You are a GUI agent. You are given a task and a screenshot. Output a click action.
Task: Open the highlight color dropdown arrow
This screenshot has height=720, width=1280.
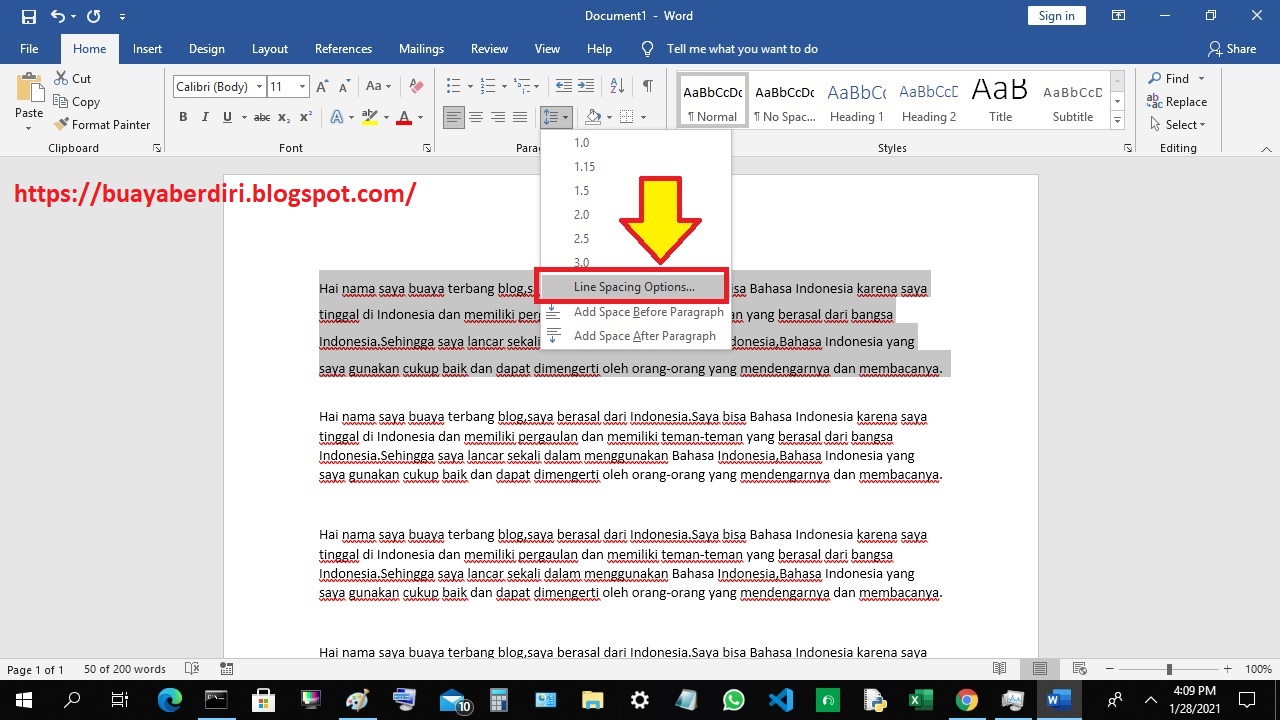386,117
